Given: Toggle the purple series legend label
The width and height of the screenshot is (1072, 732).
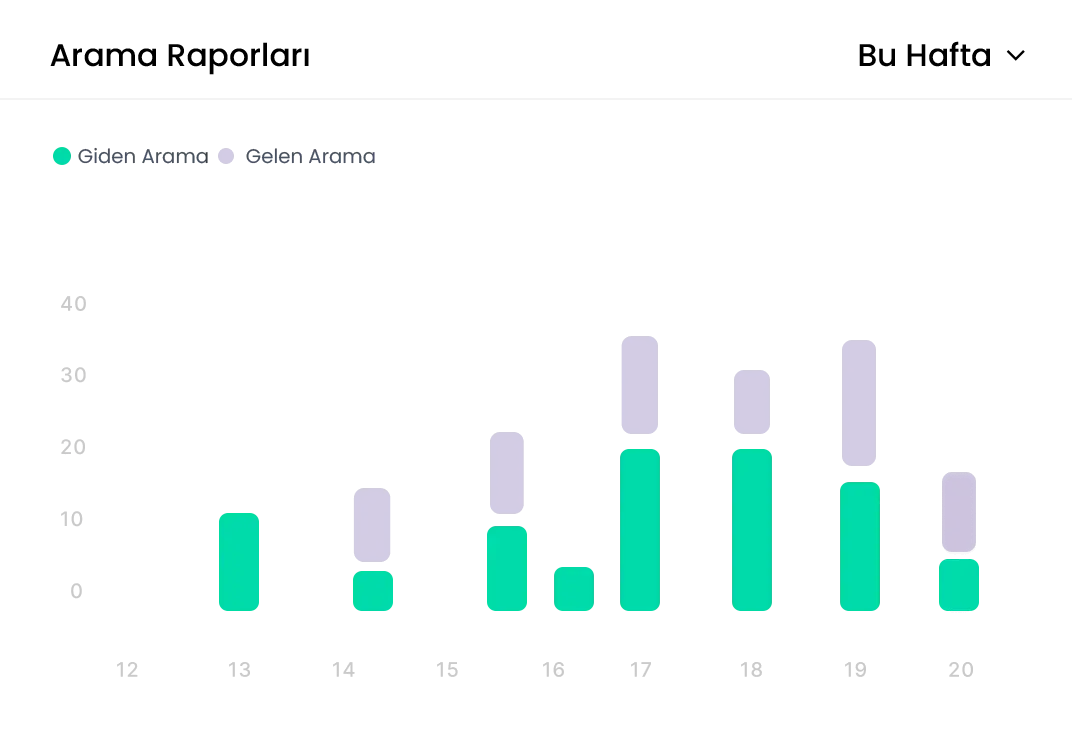Looking at the screenshot, I should point(308,156).
